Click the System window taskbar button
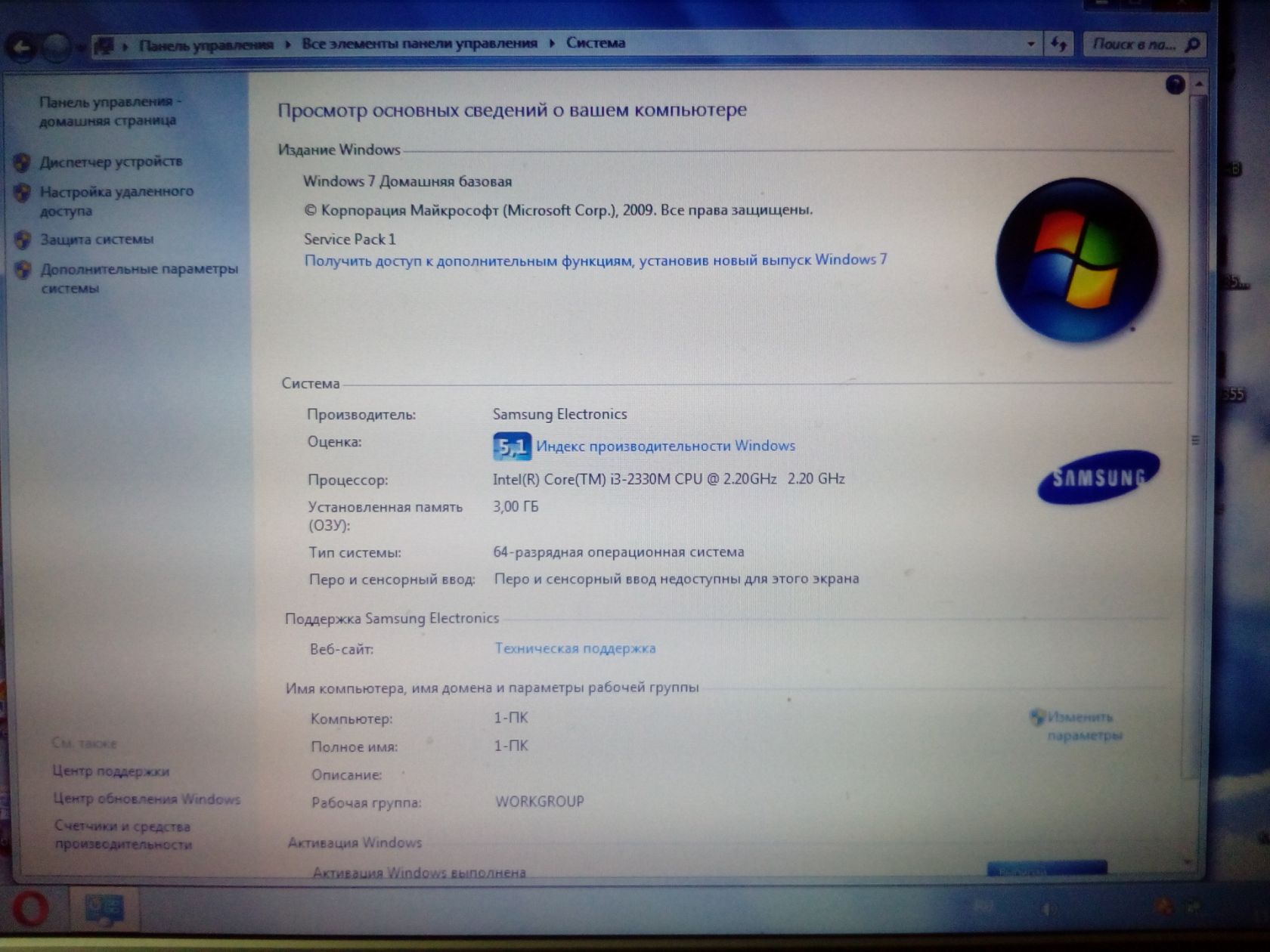1270x952 pixels. [105, 910]
